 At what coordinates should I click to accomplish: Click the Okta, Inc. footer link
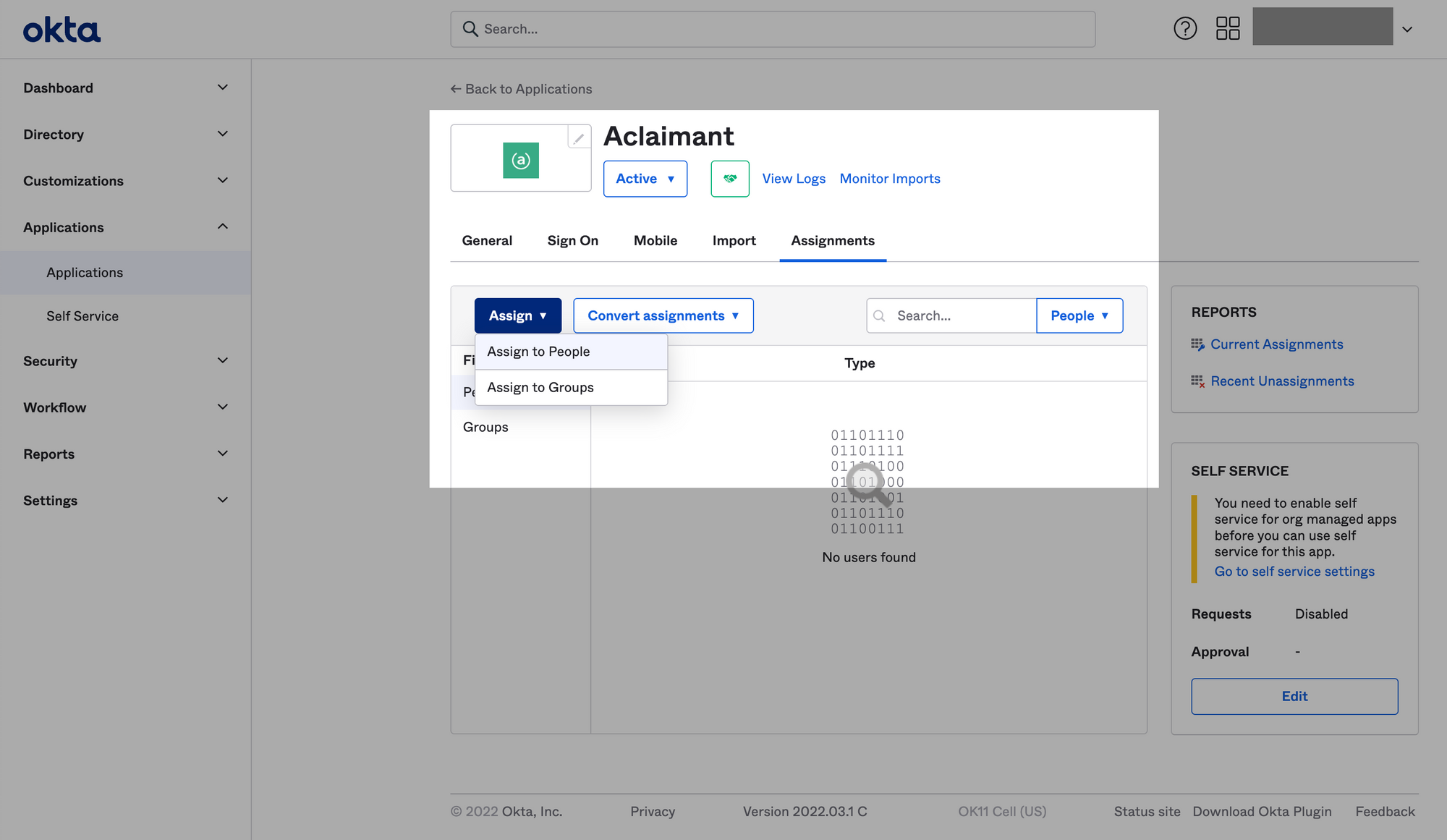532,812
